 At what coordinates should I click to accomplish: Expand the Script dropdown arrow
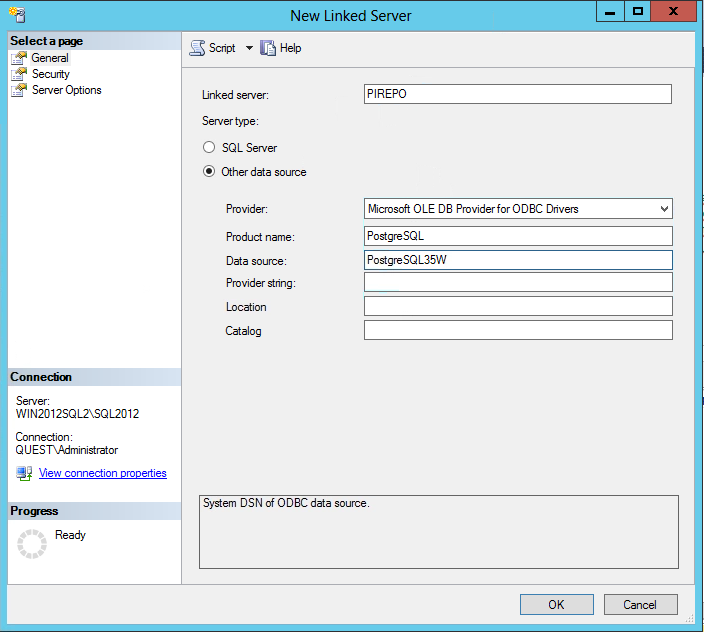[x=249, y=48]
